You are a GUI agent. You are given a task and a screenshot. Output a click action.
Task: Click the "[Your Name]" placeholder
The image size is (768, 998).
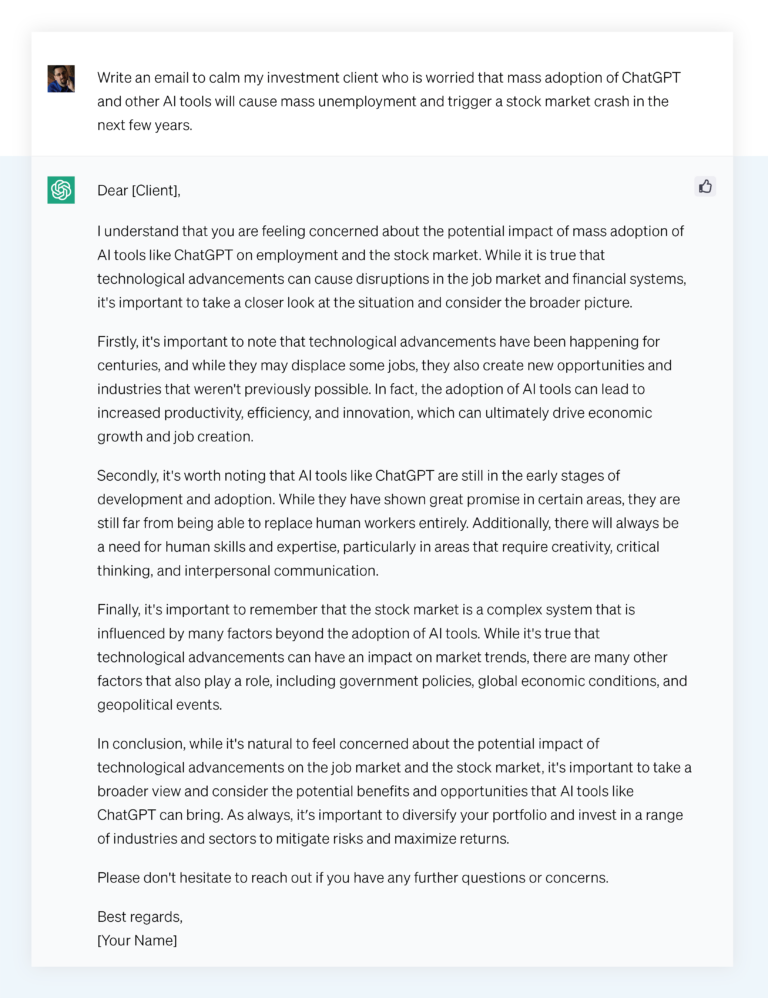tap(137, 940)
